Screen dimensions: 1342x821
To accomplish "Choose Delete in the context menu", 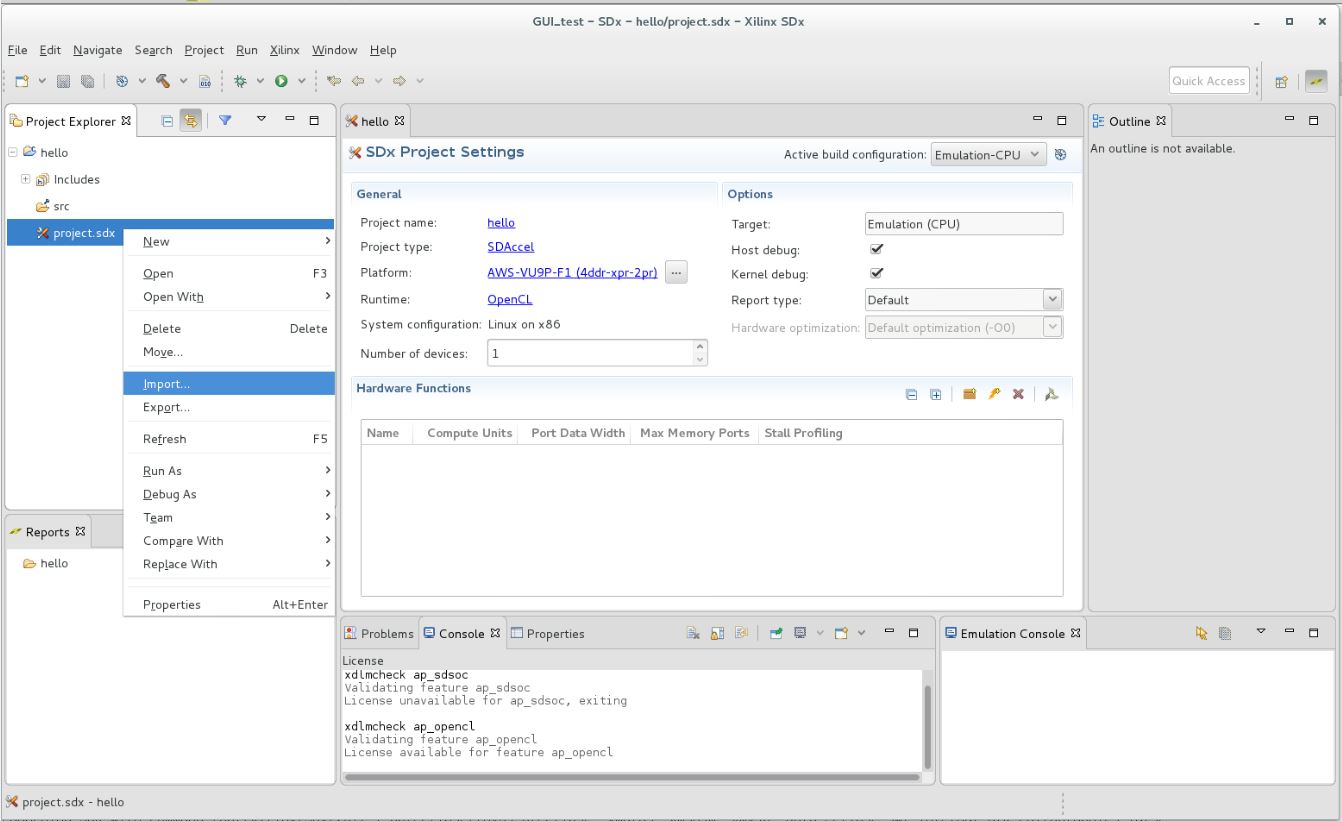I will [x=229, y=329].
